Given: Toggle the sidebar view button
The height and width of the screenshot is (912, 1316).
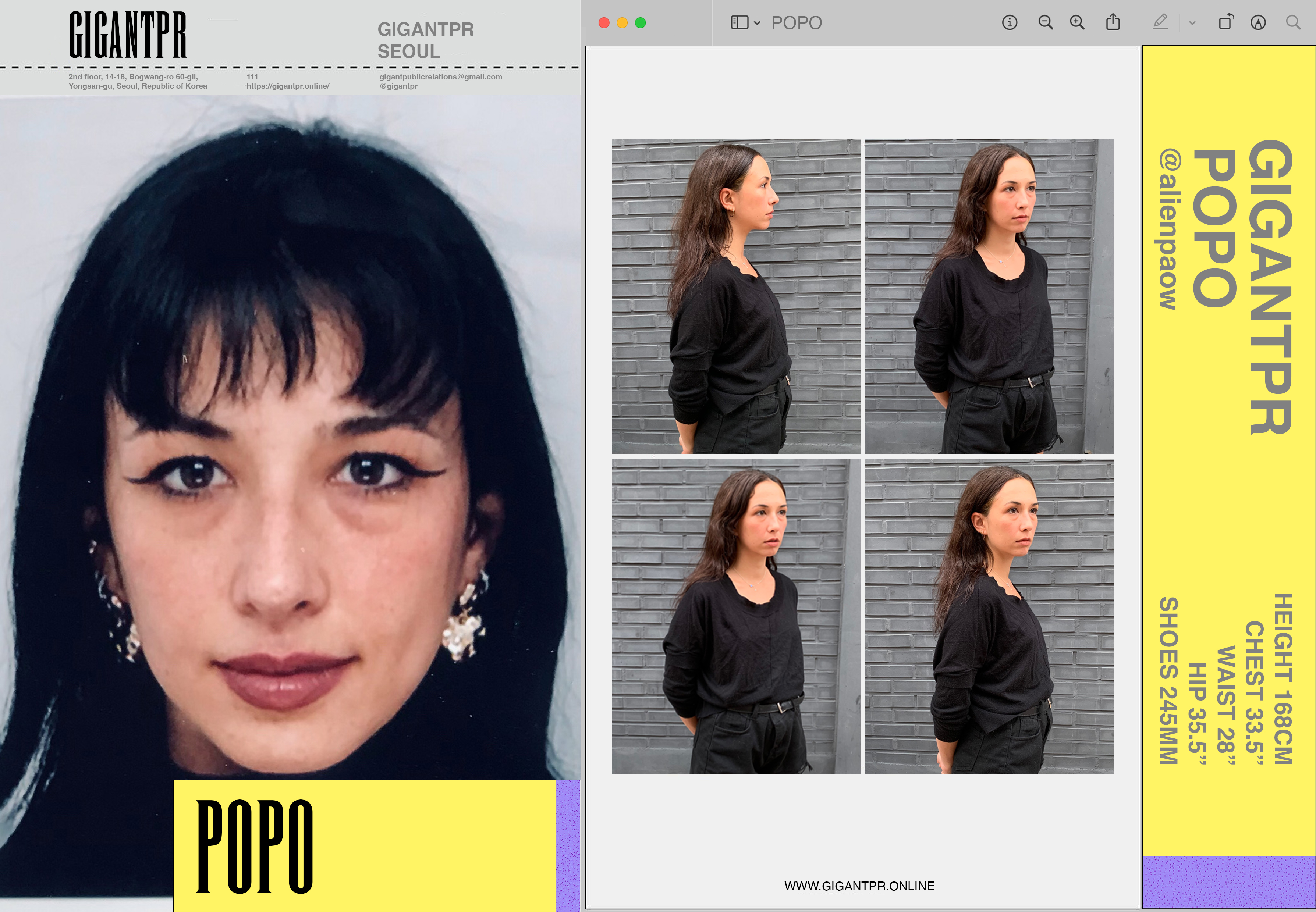Looking at the screenshot, I should [x=739, y=23].
